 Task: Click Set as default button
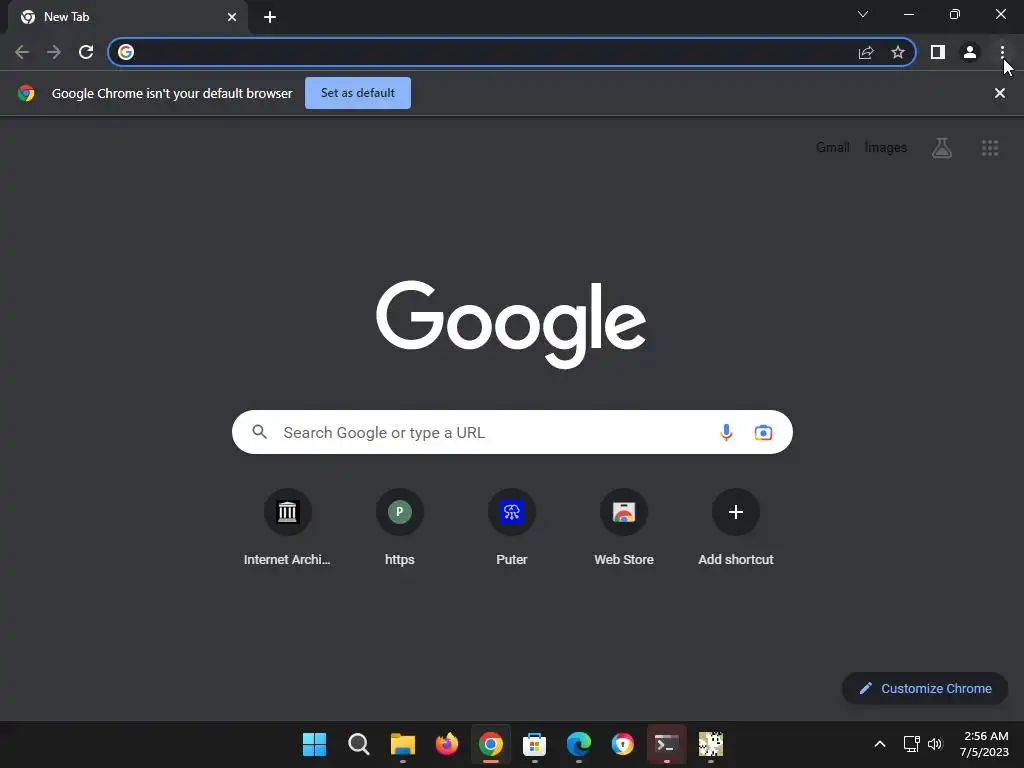click(x=358, y=93)
